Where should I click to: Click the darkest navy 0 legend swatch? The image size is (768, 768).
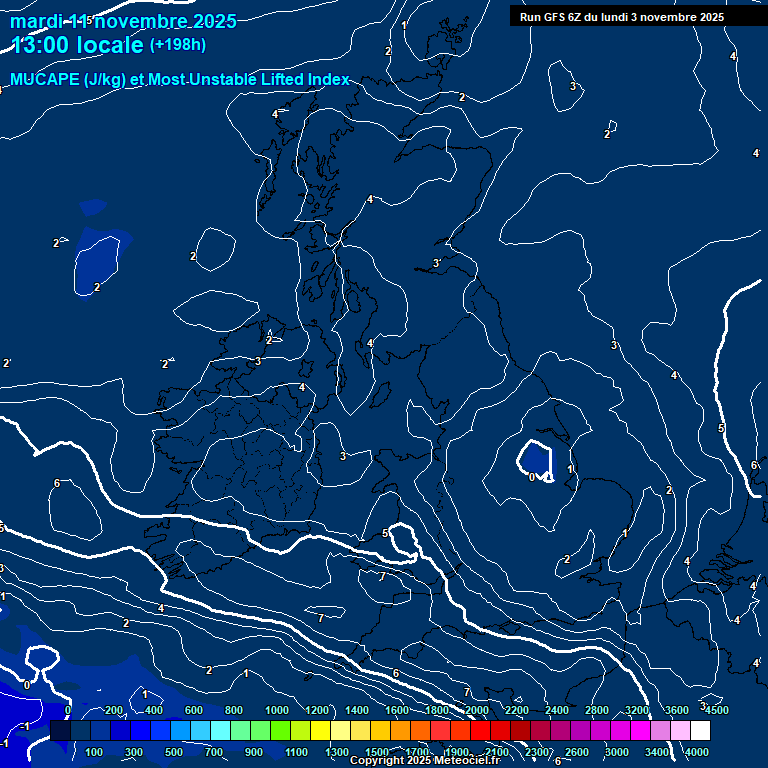coord(60,731)
